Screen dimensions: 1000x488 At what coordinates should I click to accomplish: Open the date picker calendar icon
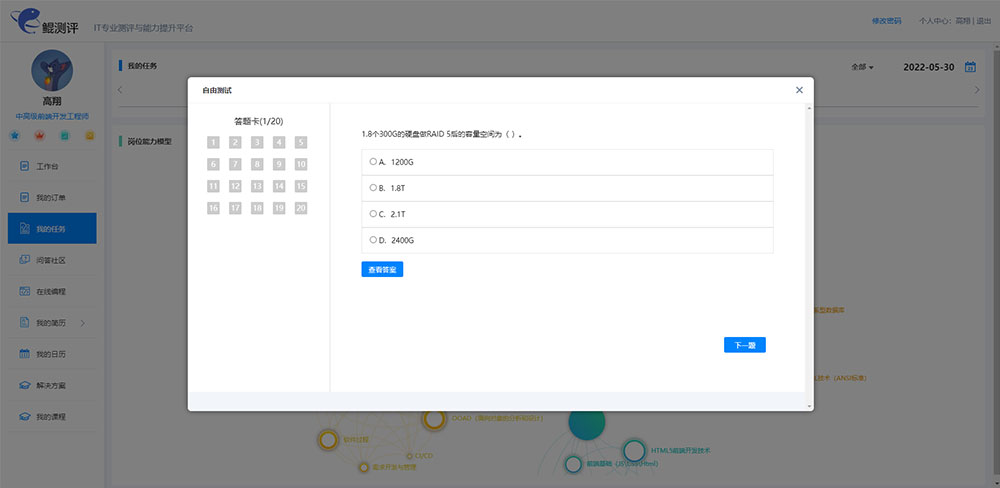coord(969,67)
